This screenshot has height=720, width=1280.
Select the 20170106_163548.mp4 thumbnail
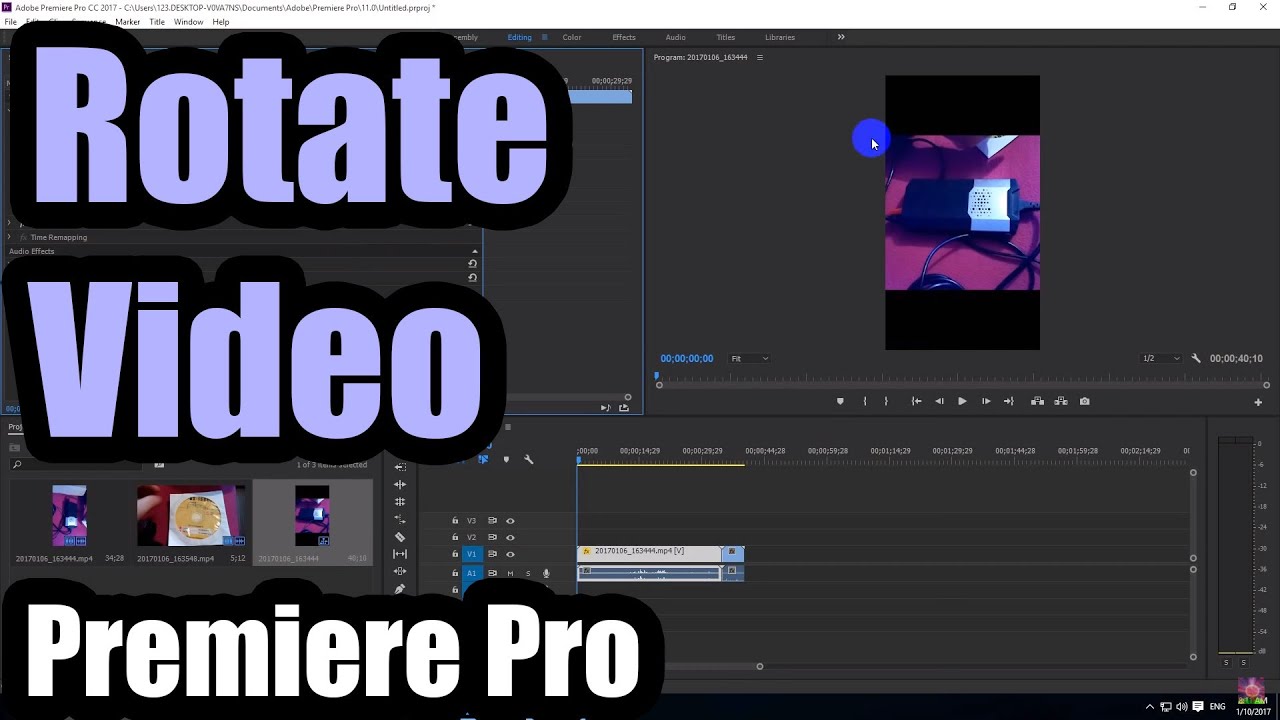(191, 516)
